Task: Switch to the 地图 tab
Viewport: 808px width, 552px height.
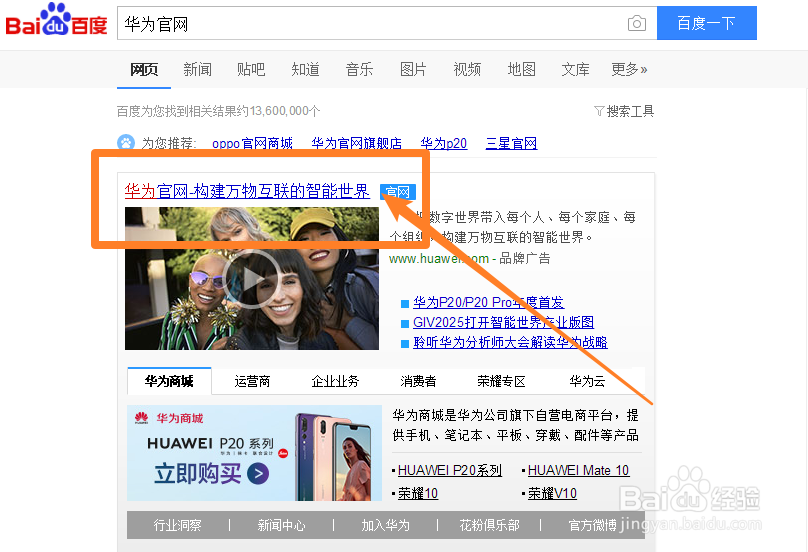Action: [521, 69]
